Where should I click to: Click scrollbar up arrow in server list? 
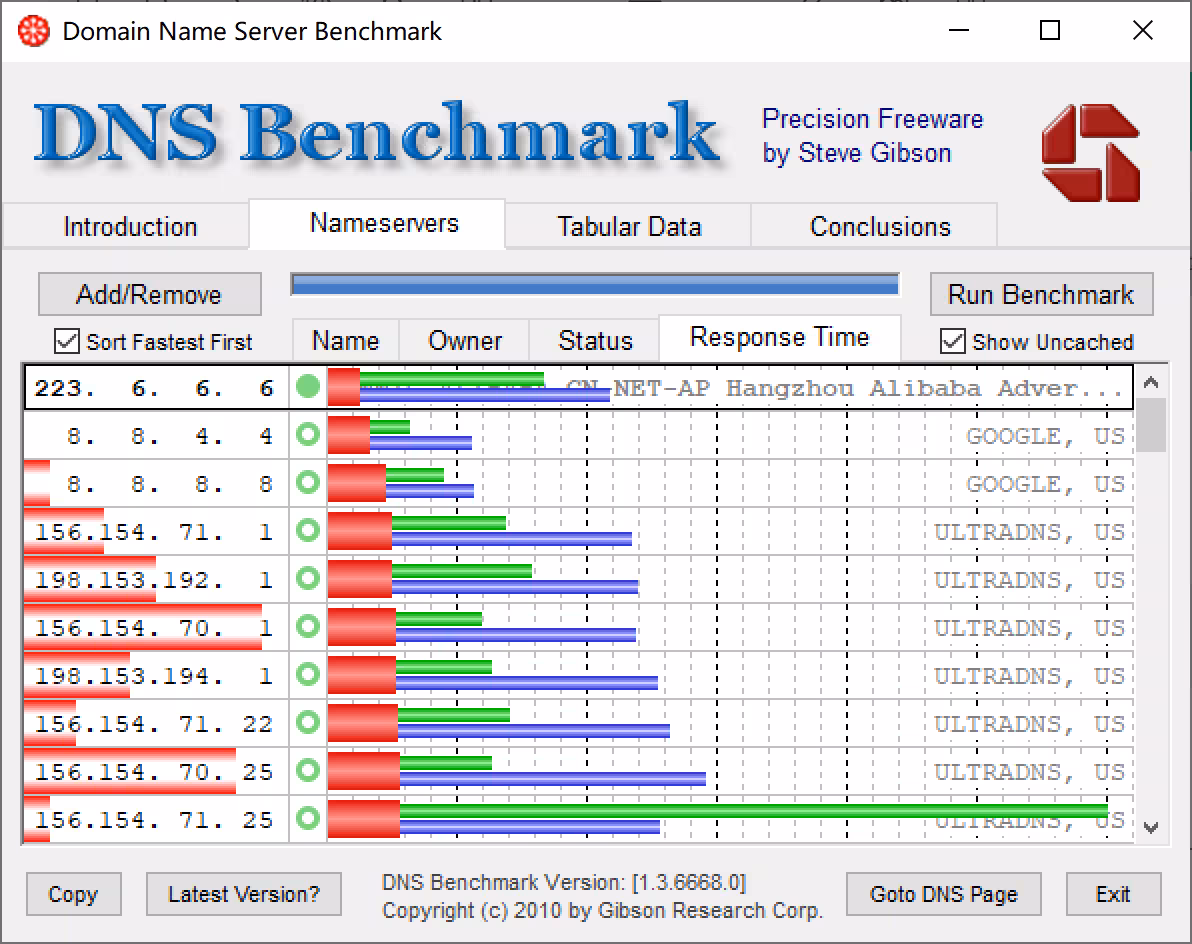[1151, 382]
